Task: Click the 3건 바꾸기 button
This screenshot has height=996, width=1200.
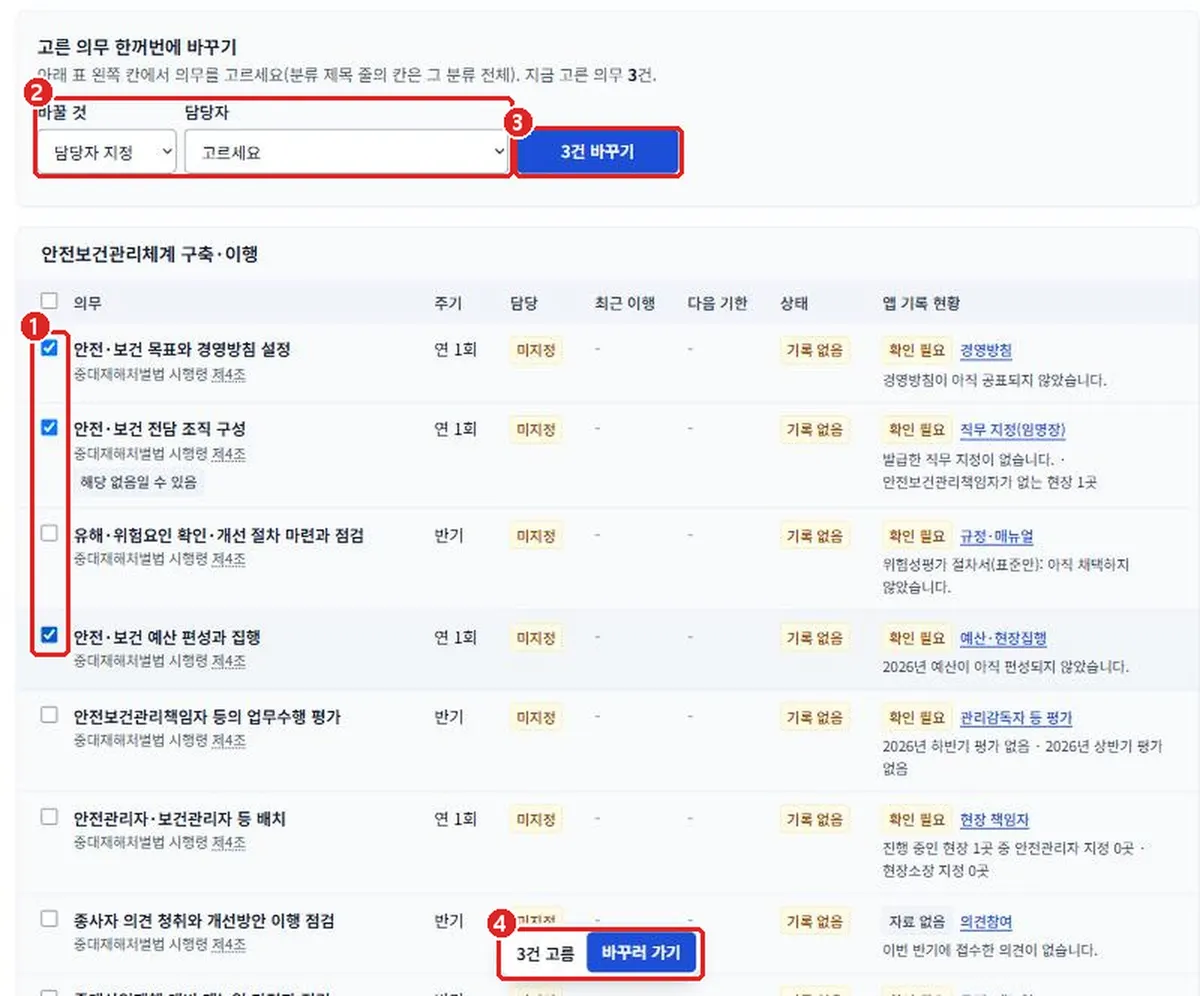Action: coord(598,152)
